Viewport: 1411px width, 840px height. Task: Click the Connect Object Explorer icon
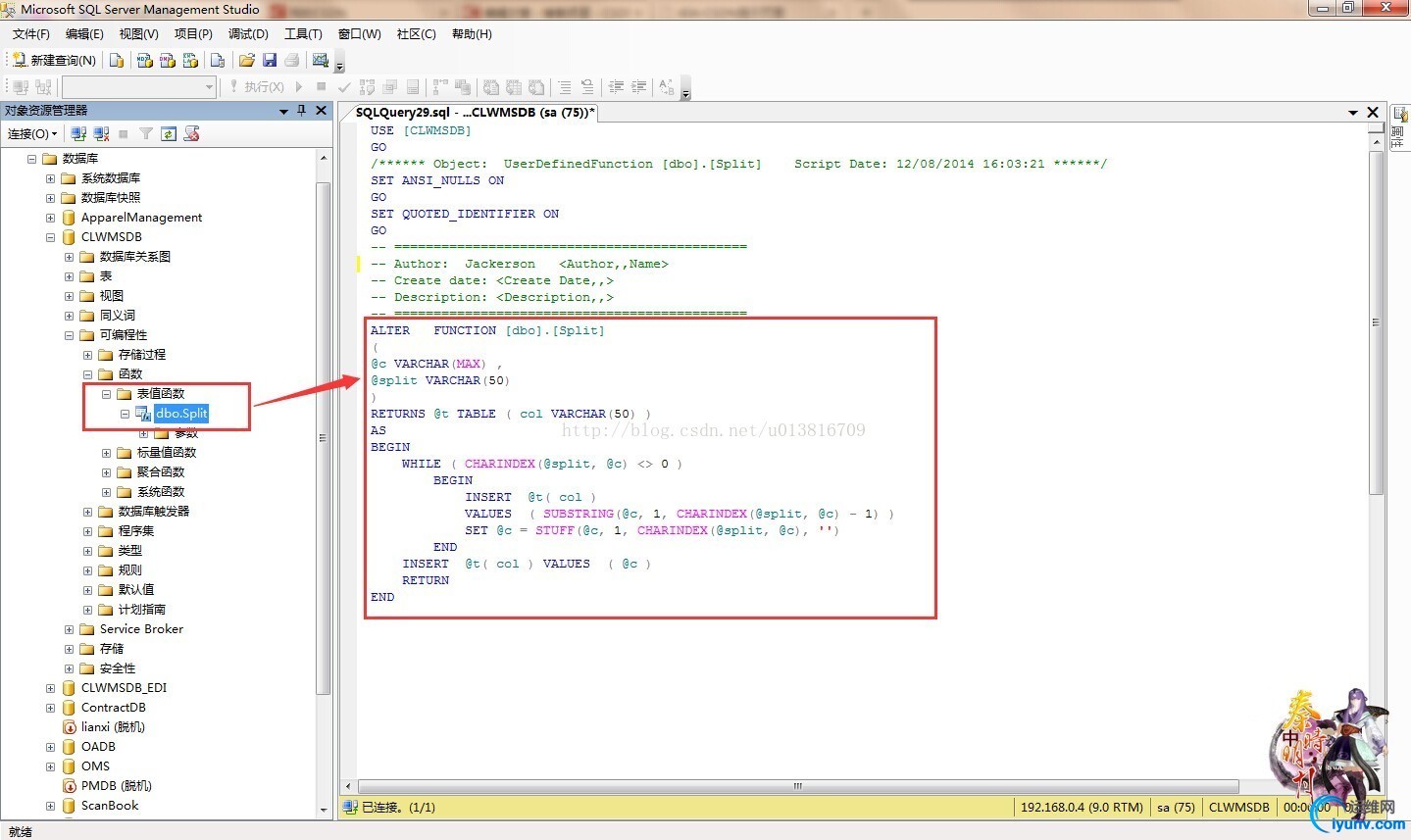click(79, 134)
